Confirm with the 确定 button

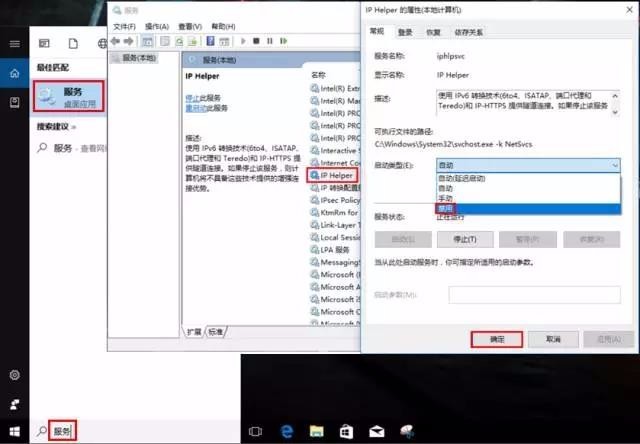pyautogui.click(x=497, y=340)
